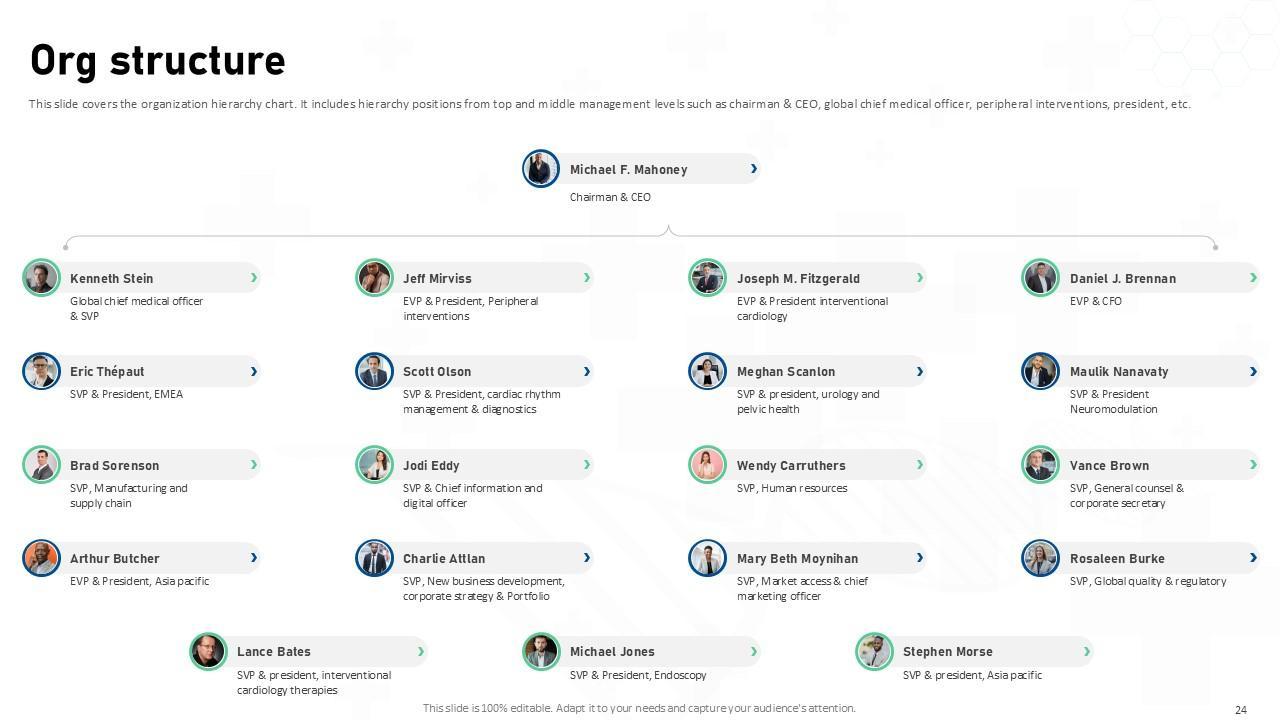Click Charlie Attlan's role description text
The width and height of the screenshot is (1280, 720).
tap(483, 588)
